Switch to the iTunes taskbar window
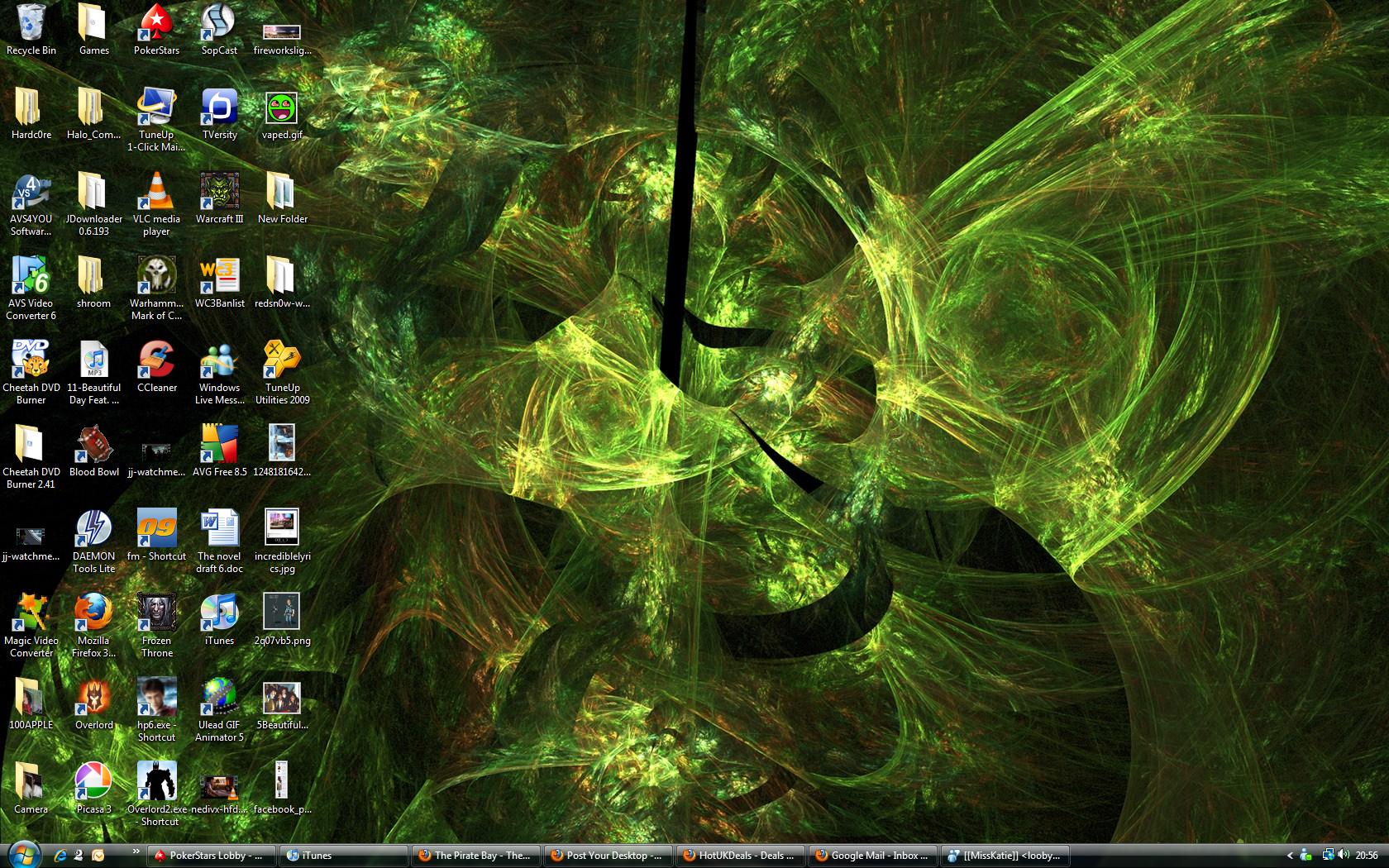 click(343, 856)
